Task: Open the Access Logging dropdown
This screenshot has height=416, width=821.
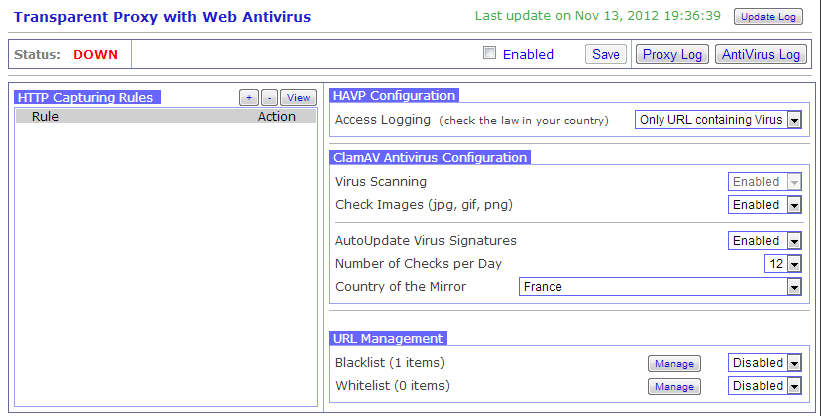Action: pos(719,120)
